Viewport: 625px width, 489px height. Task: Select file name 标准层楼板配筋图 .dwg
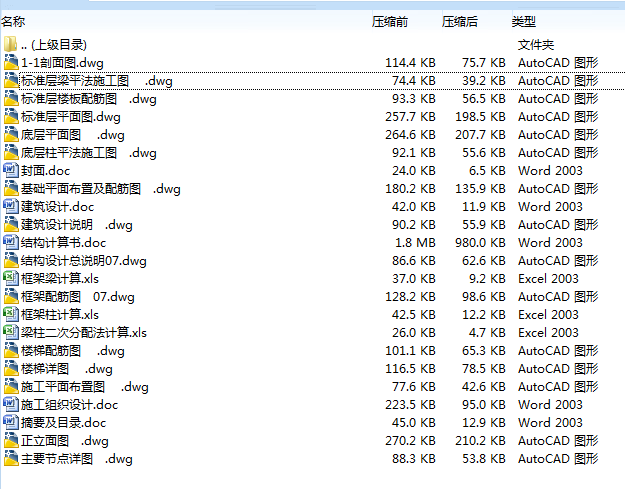tap(88, 99)
